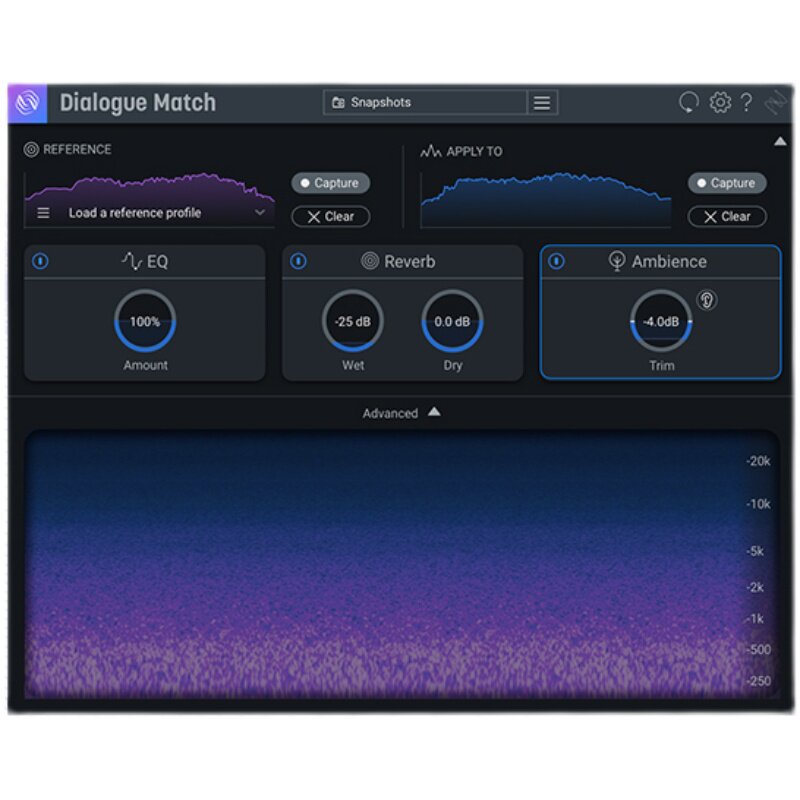Open the settings gear icon
Image resolution: width=800 pixels, height=800 pixels.
720,103
